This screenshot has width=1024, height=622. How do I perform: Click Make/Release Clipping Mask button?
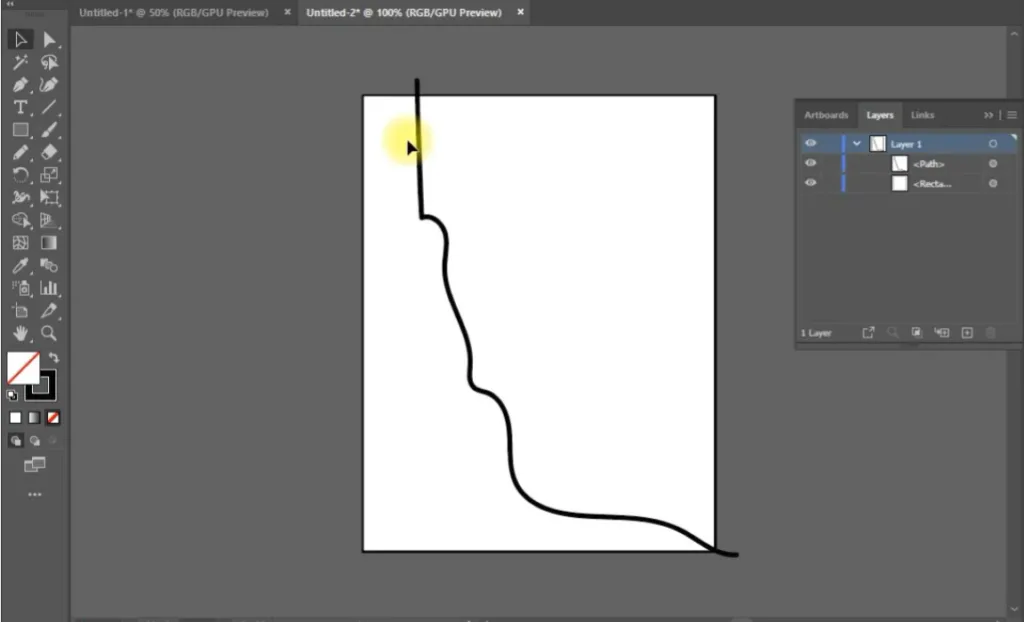(x=916, y=333)
